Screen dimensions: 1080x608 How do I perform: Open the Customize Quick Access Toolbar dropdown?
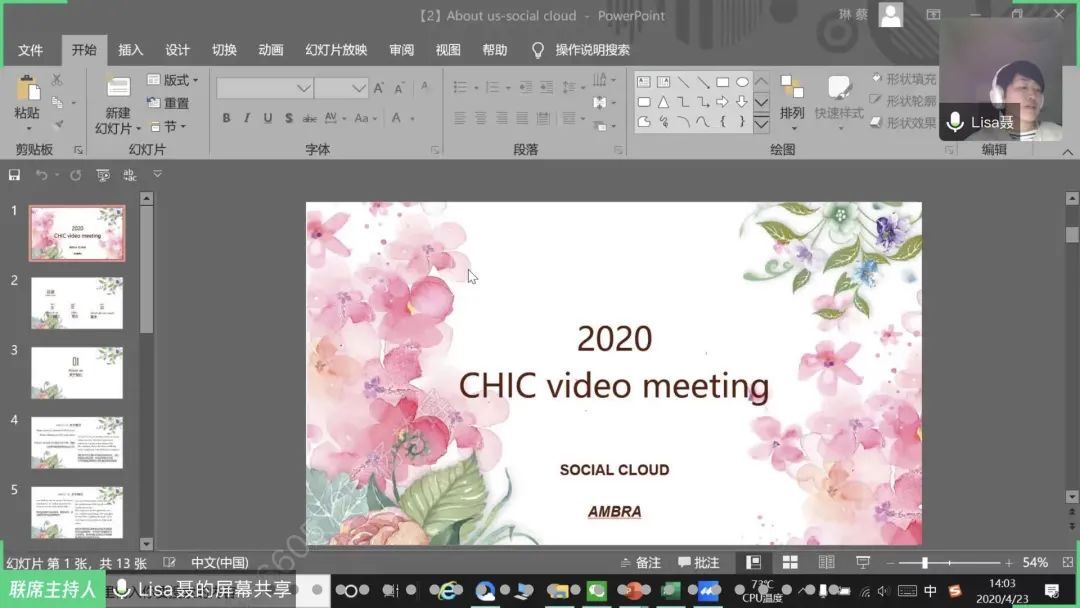[x=157, y=174]
